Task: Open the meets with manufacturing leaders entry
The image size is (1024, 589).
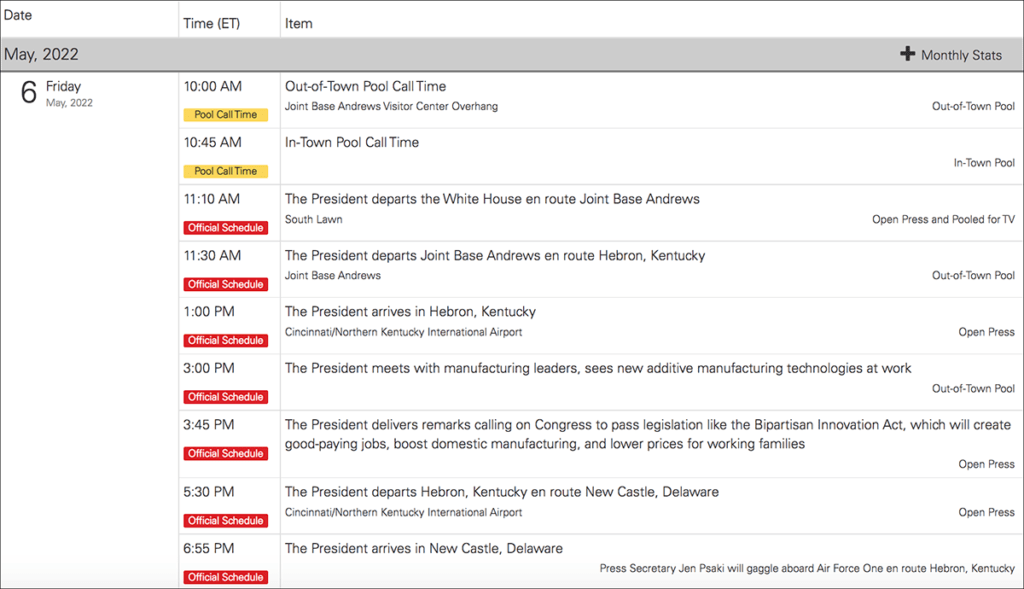Action: (597, 368)
